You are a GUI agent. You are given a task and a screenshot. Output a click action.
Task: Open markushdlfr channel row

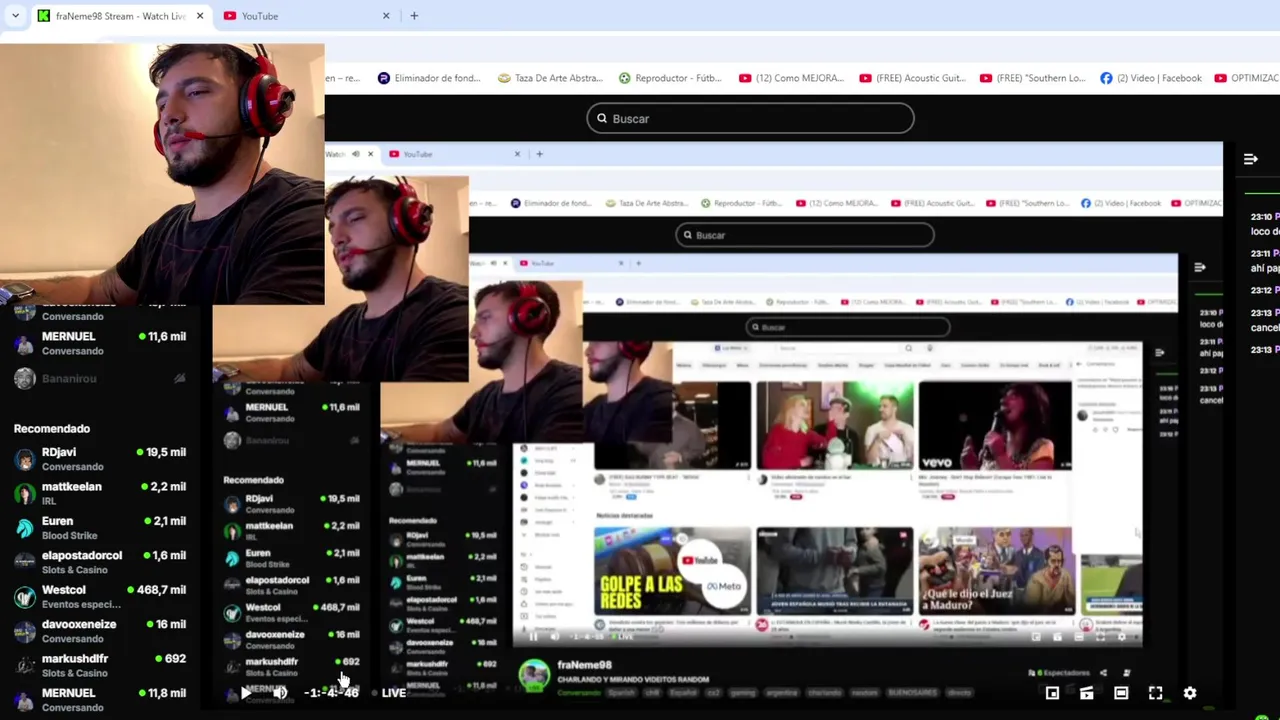[x=100, y=665]
